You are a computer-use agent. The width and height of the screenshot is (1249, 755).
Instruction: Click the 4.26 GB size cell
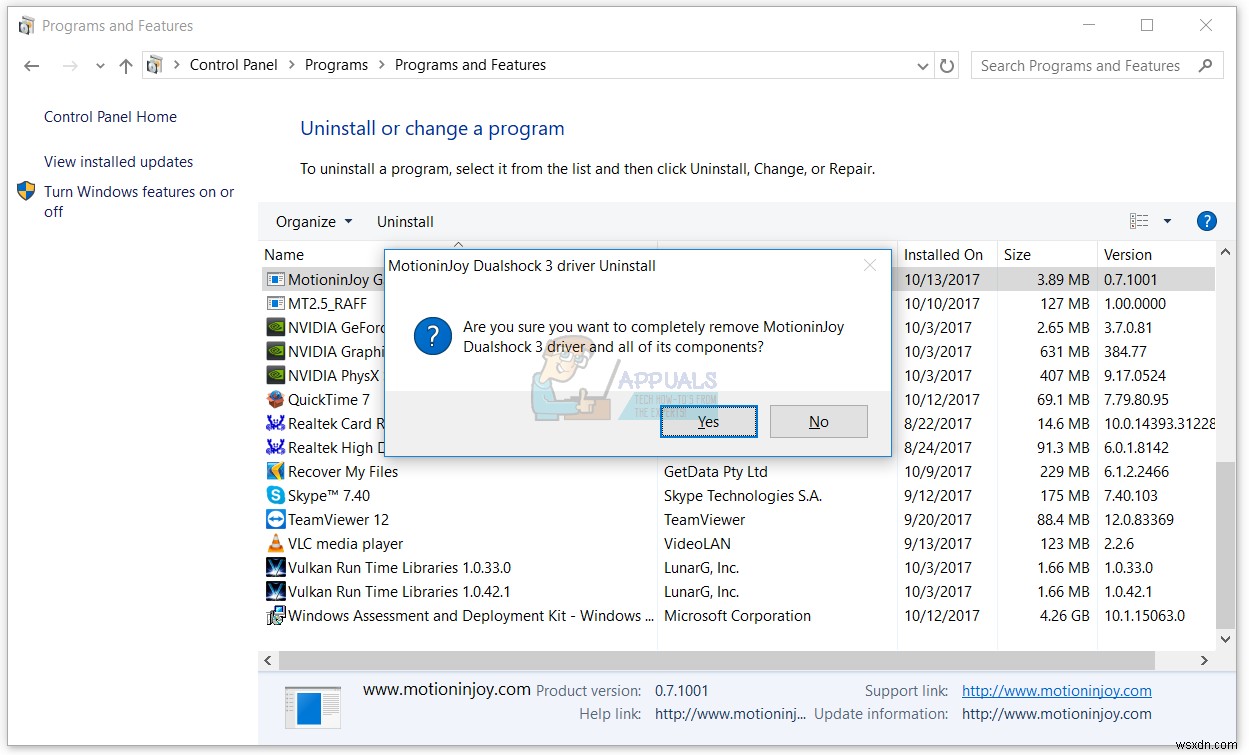click(1064, 616)
